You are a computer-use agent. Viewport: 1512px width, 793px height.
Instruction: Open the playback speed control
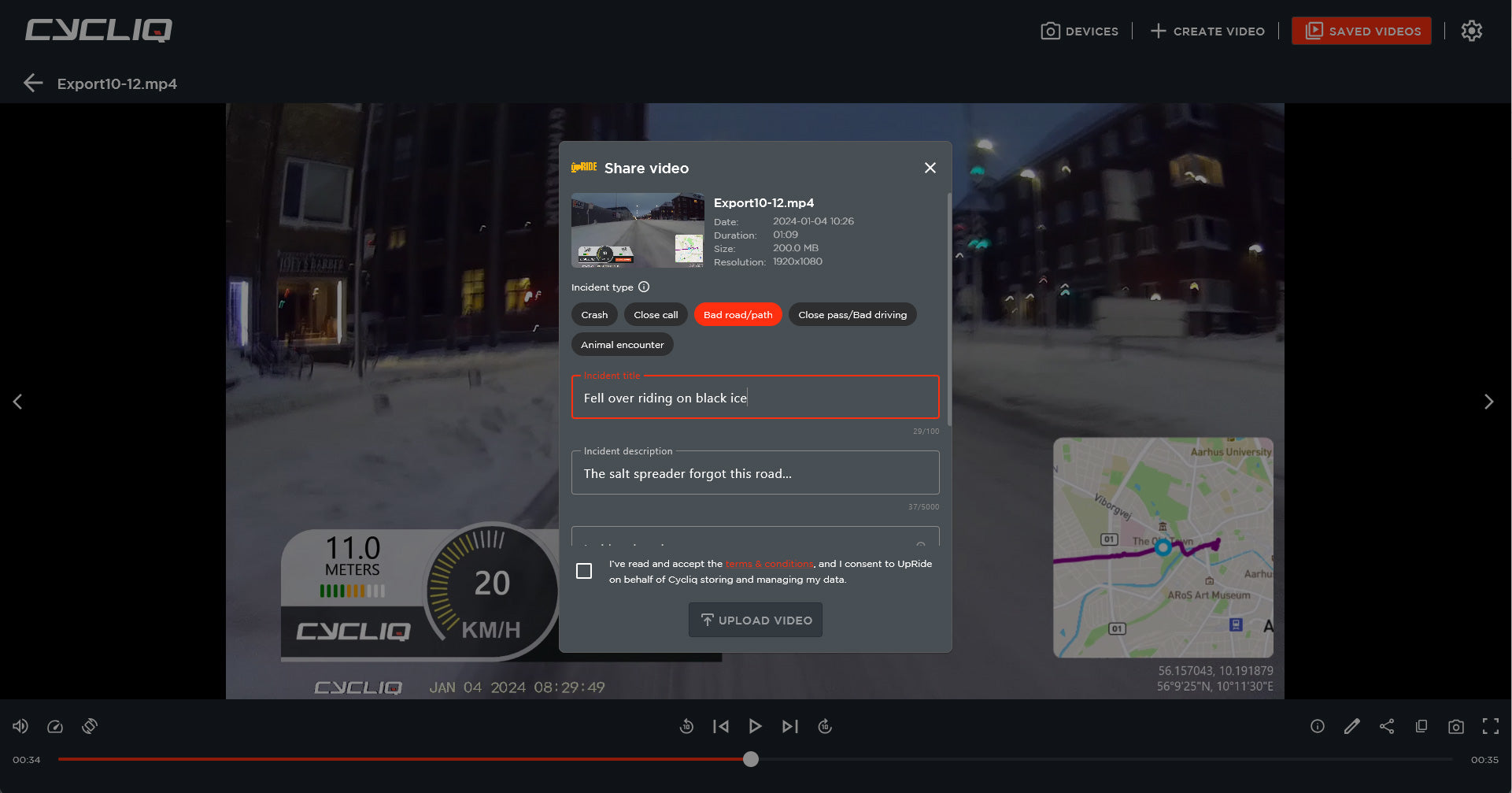point(55,726)
